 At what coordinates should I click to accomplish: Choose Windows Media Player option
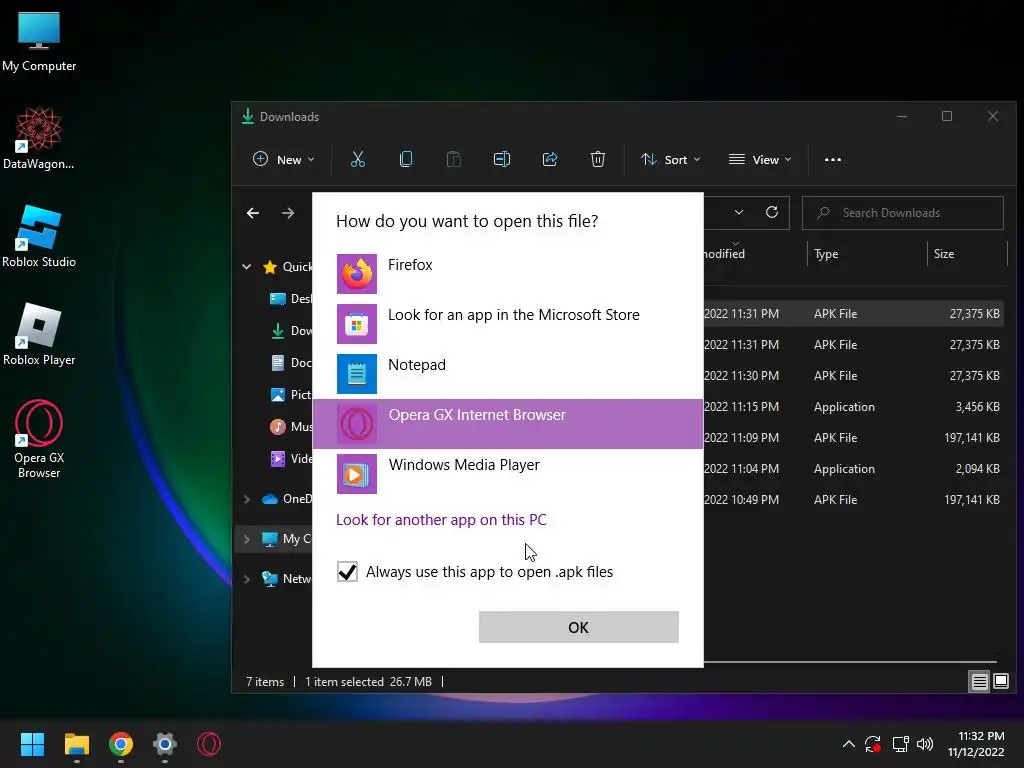(x=508, y=473)
